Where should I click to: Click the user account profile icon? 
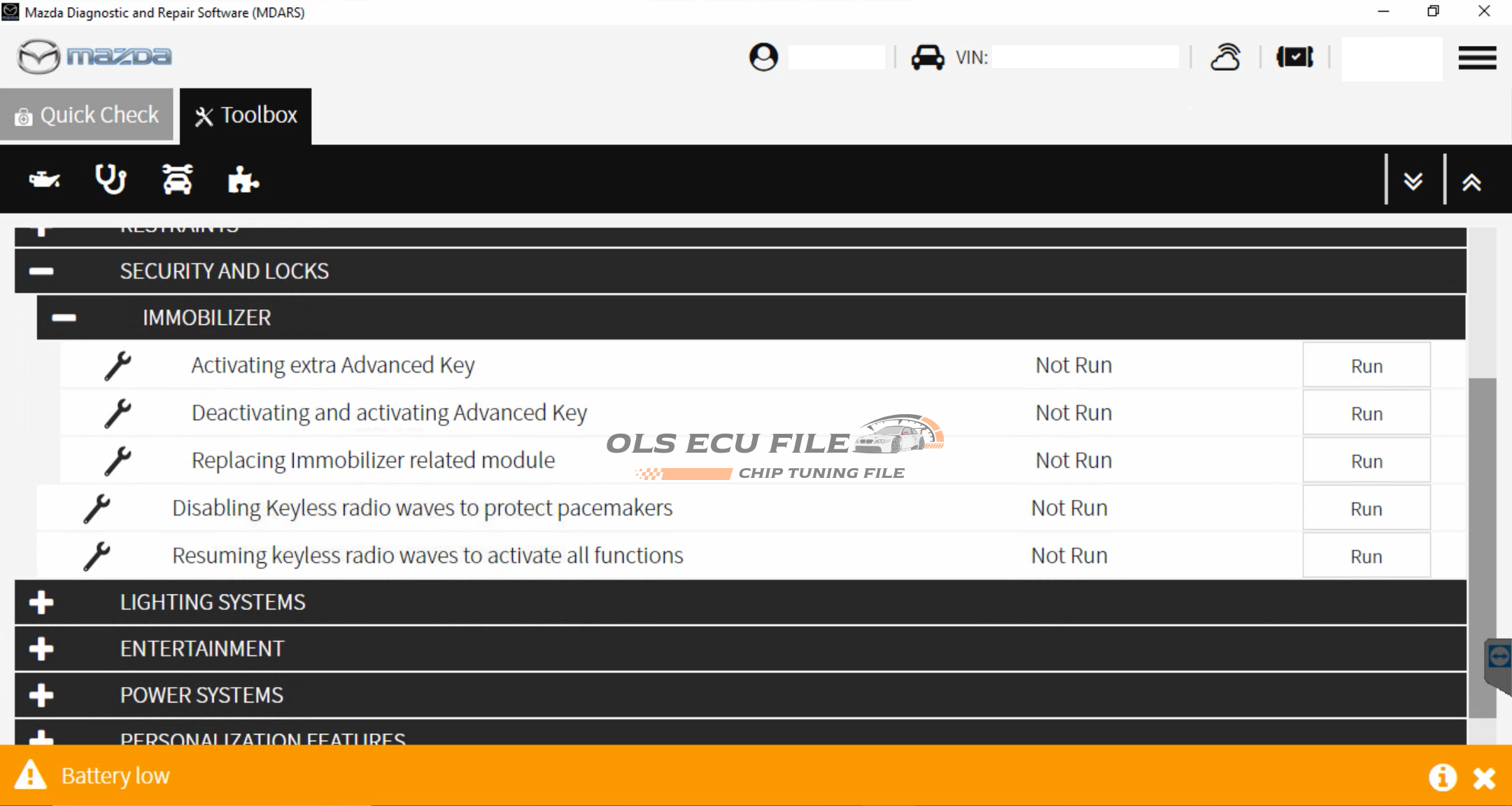pyautogui.click(x=763, y=57)
